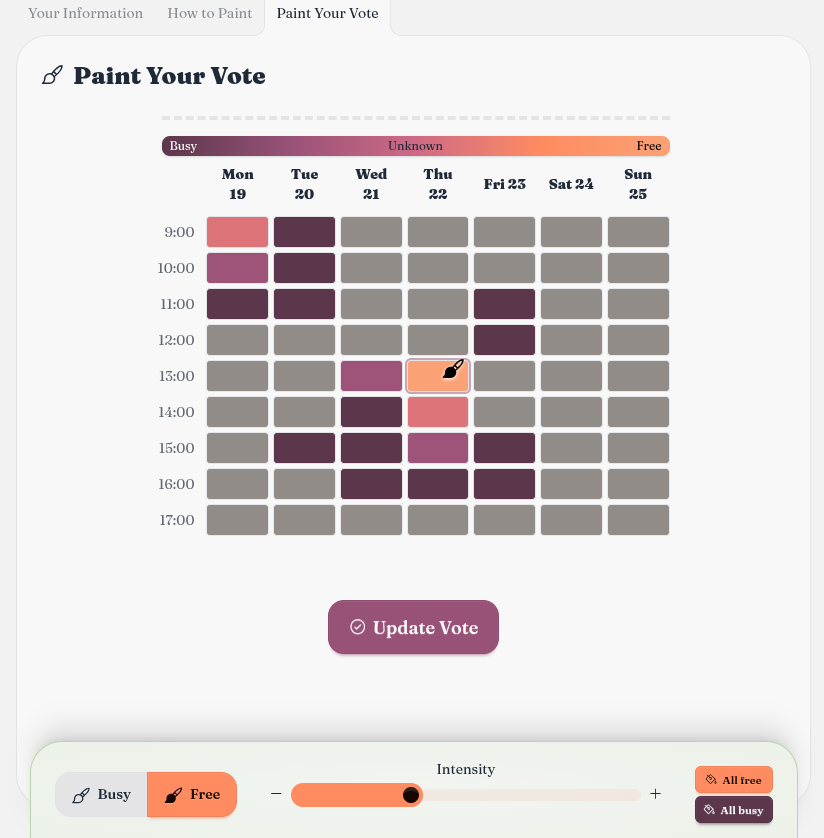Click the All busy fill button

coord(734,810)
